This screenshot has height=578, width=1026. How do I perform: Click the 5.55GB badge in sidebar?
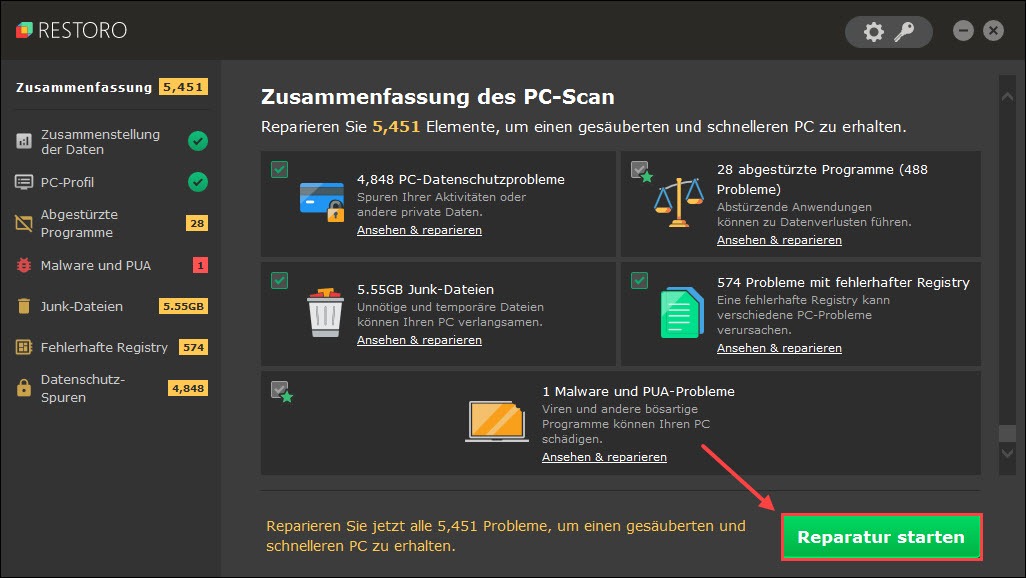[x=183, y=306]
